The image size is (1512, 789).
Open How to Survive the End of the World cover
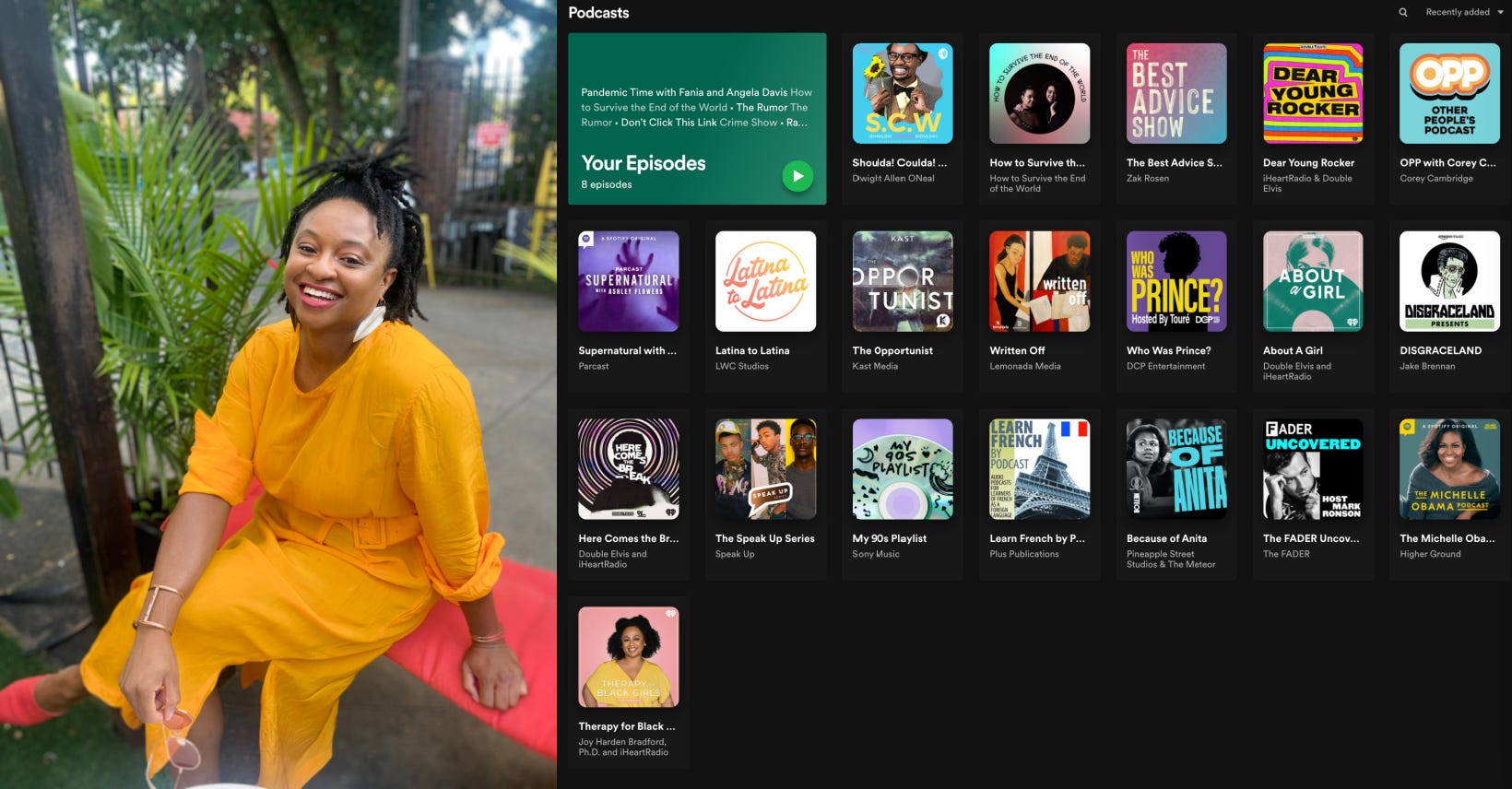[x=1039, y=93]
